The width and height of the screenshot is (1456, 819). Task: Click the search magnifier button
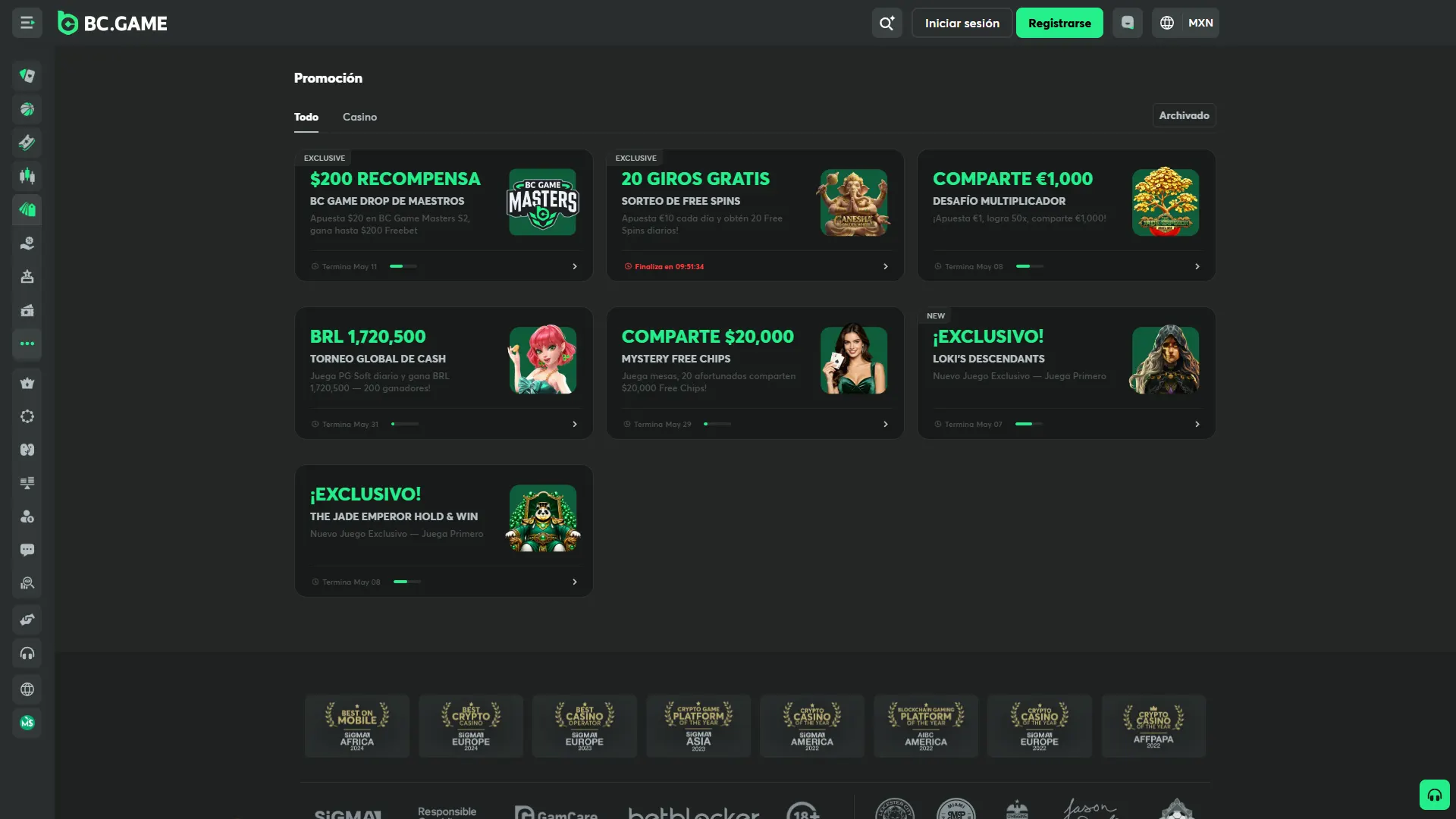click(886, 23)
